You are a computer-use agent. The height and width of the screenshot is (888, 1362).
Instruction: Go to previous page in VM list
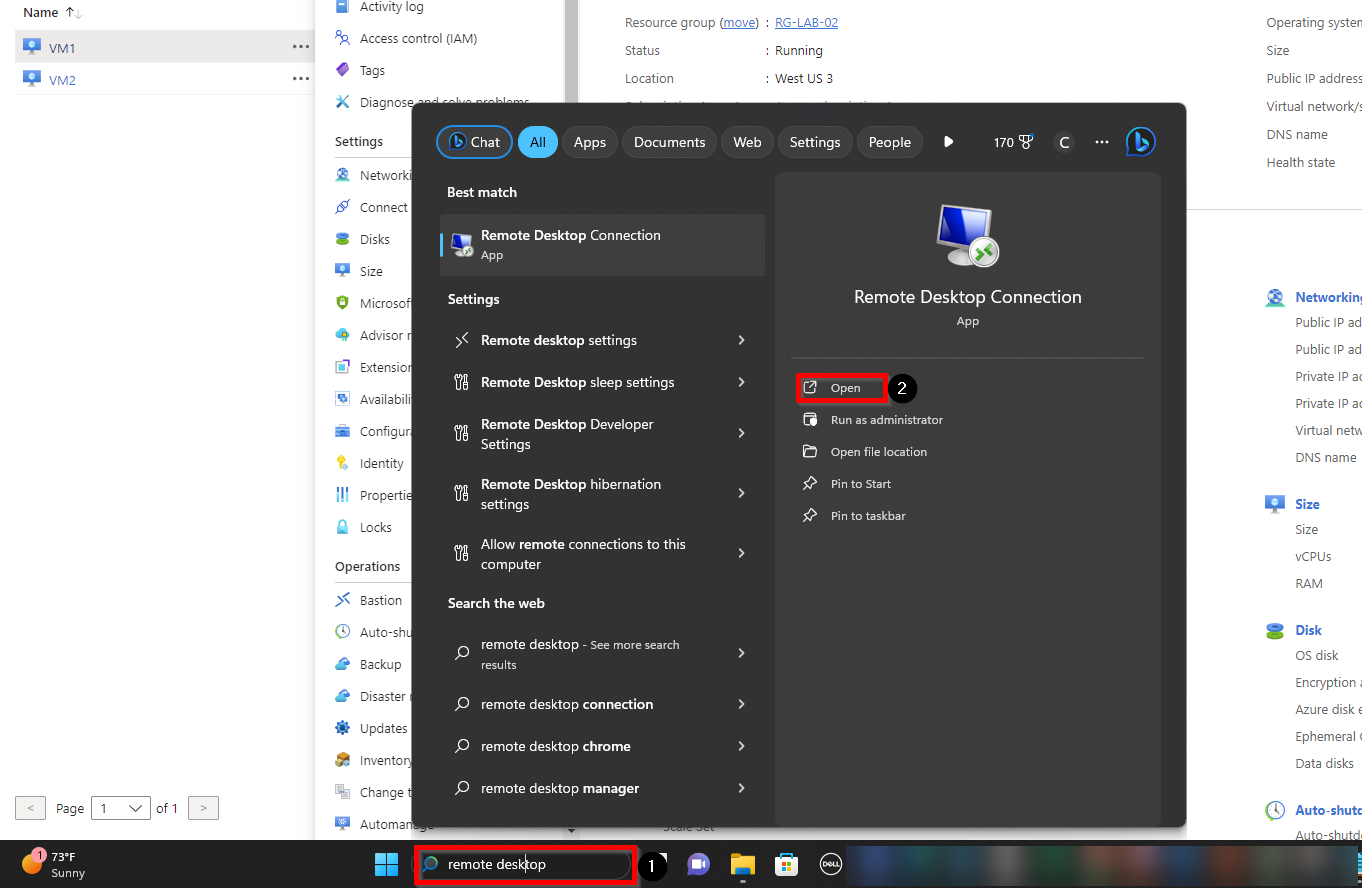pyautogui.click(x=31, y=808)
